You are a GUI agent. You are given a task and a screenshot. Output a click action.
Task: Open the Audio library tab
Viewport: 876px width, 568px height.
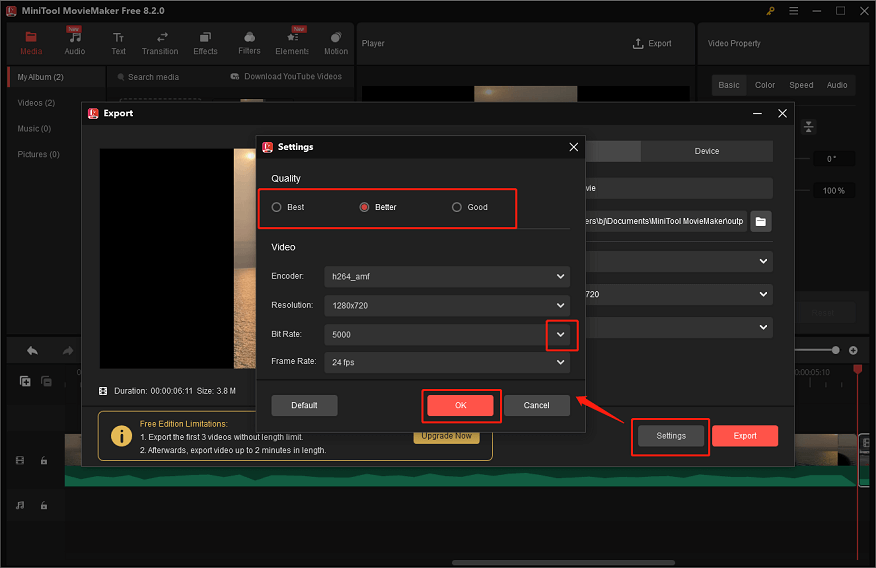[x=74, y=43]
